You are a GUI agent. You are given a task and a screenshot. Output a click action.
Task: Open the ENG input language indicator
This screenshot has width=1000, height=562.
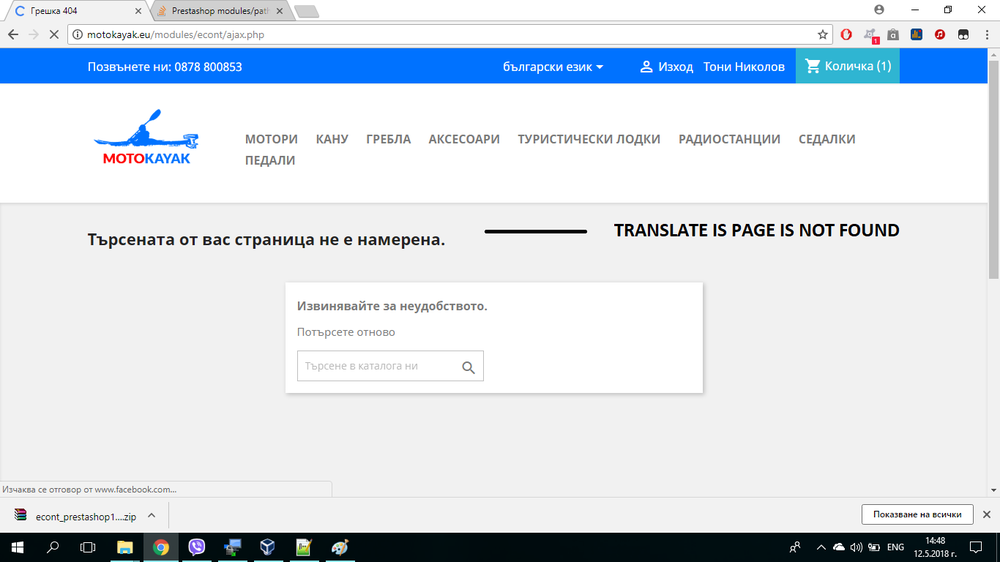point(895,547)
